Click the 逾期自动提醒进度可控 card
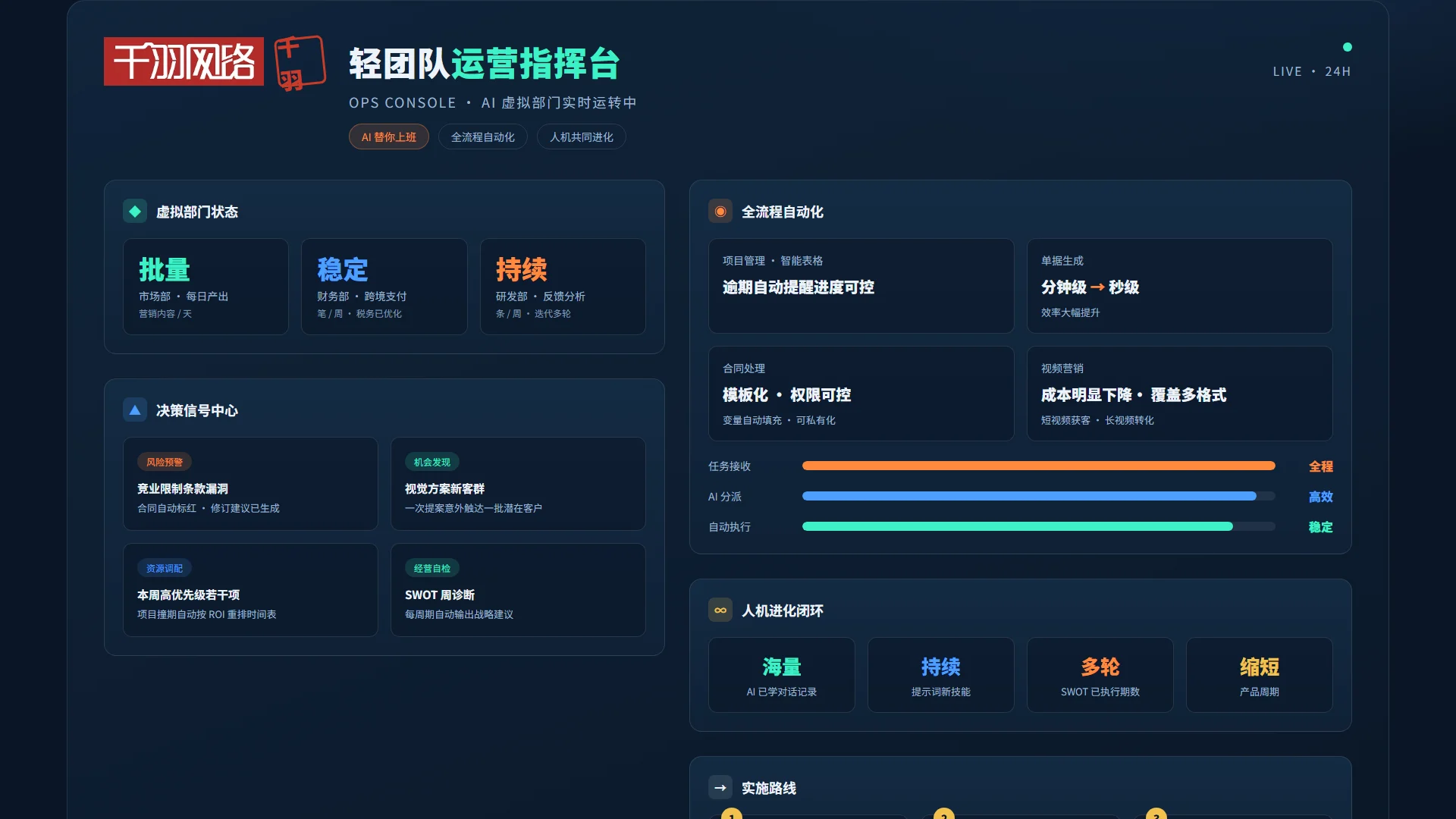The image size is (1456, 819). click(x=861, y=286)
